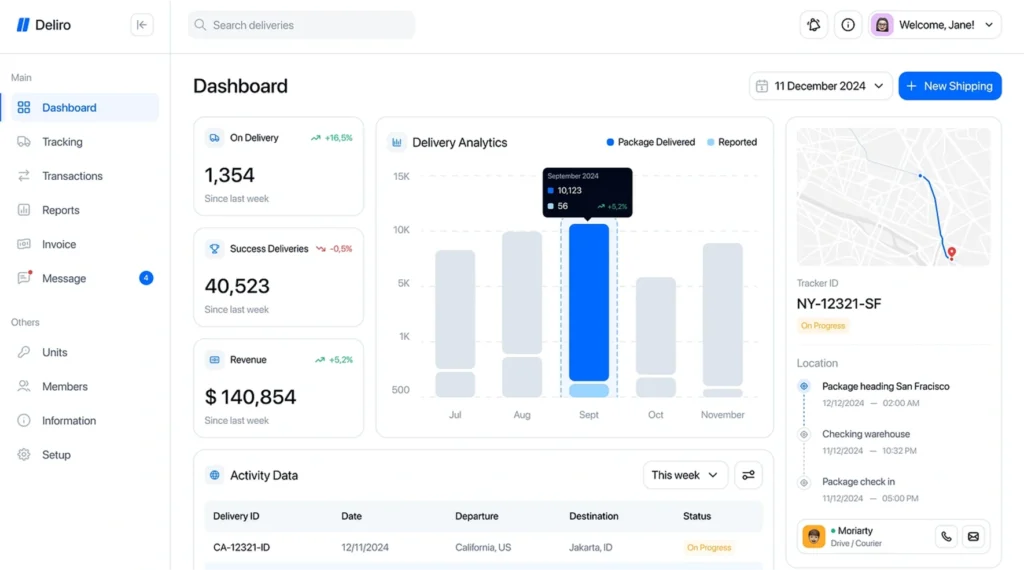The width and height of the screenshot is (1024, 570).
Task: Toggle the Reported legend series
Action: click(731, 142)
